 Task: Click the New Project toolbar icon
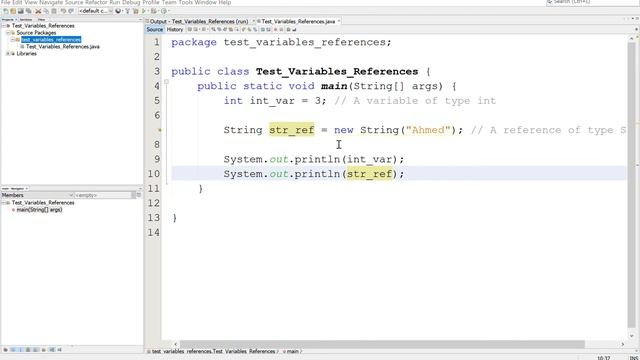tap(13, 11)
